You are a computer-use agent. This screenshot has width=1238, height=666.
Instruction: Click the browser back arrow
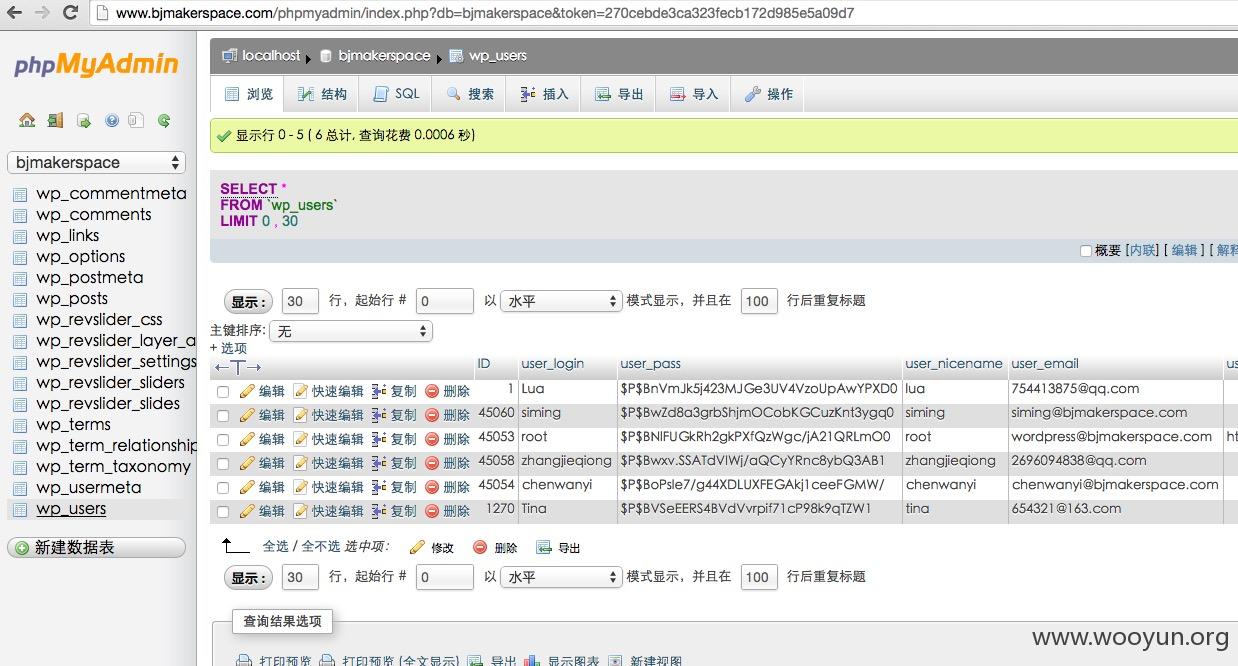click(14, 13)
